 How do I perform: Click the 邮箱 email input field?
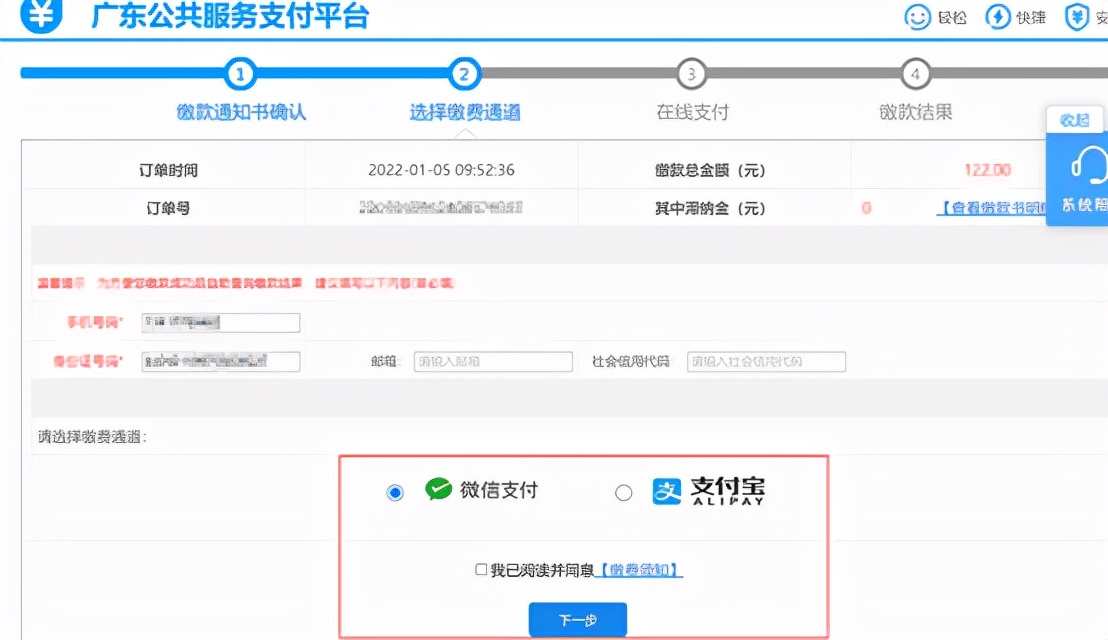[492, 361]
